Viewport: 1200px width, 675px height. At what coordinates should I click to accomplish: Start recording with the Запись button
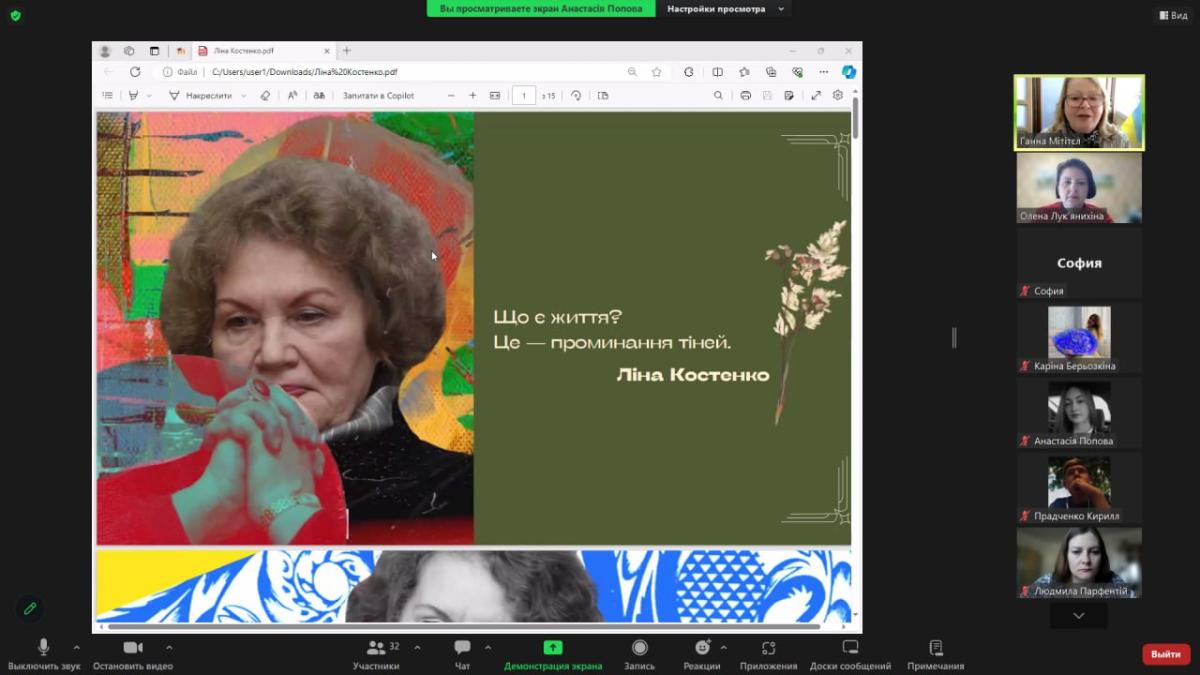click(x=640, y=648)
